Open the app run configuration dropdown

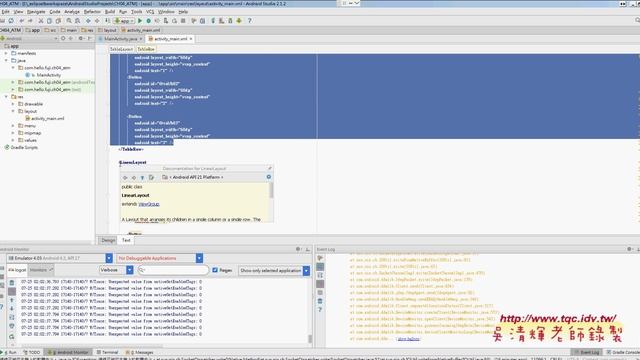[124, 20]
